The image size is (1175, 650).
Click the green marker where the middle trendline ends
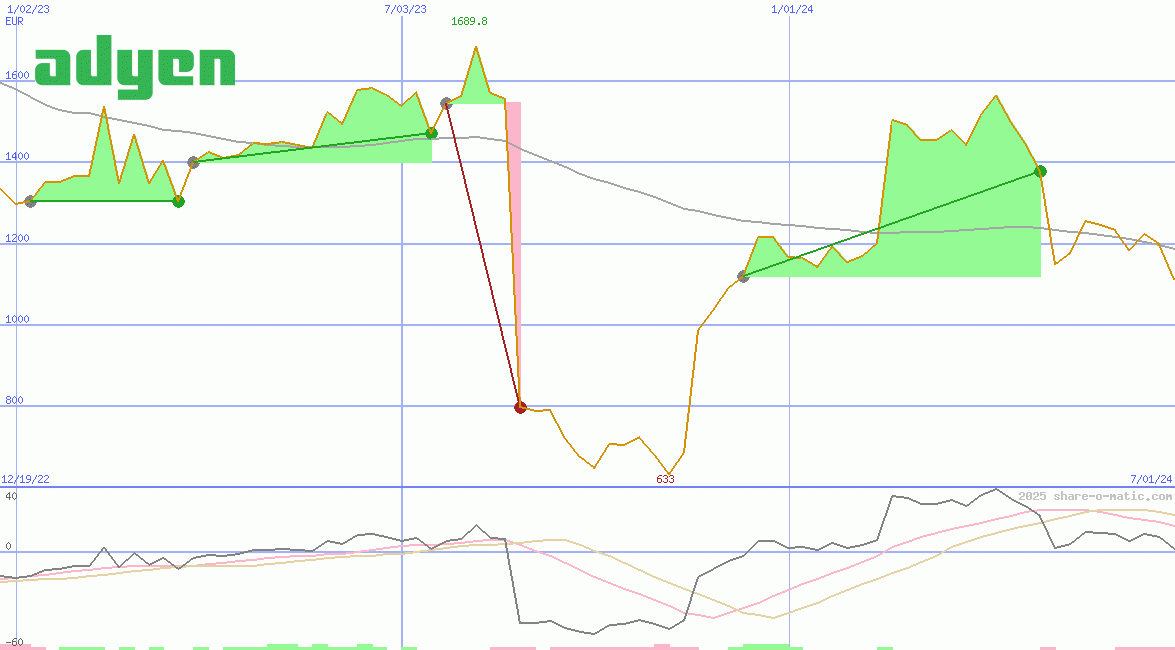pos(432,132)
